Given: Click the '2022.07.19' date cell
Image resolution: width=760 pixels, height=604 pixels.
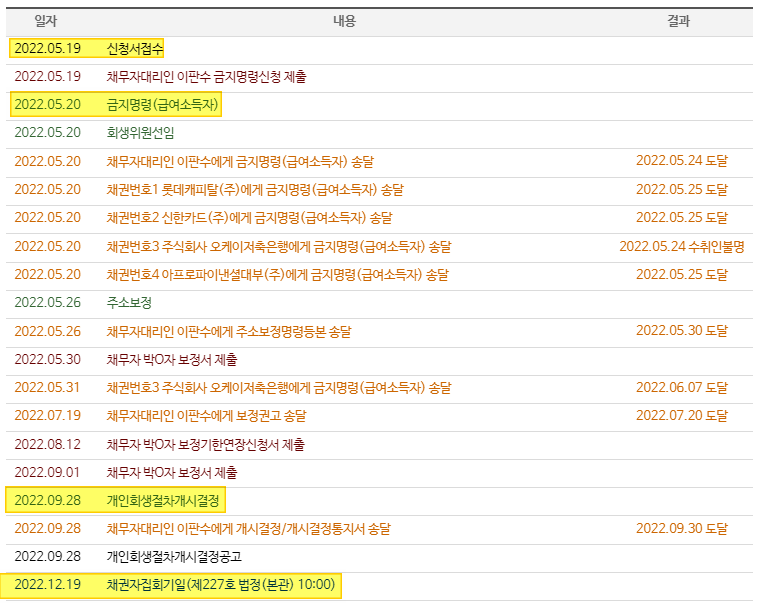Looking at the screenshot, I should pos(48,416).
